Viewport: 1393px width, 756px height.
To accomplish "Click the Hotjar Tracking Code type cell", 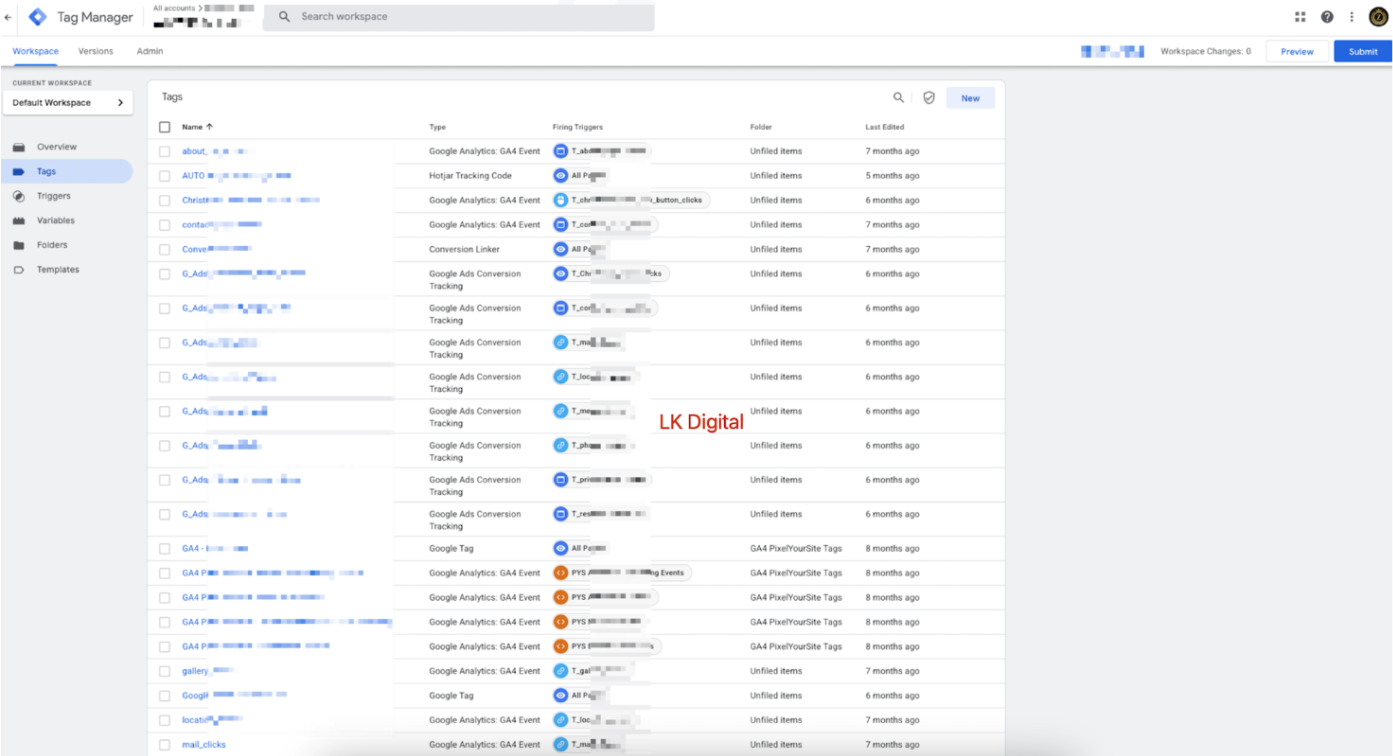I will click(x=470, y=176).
